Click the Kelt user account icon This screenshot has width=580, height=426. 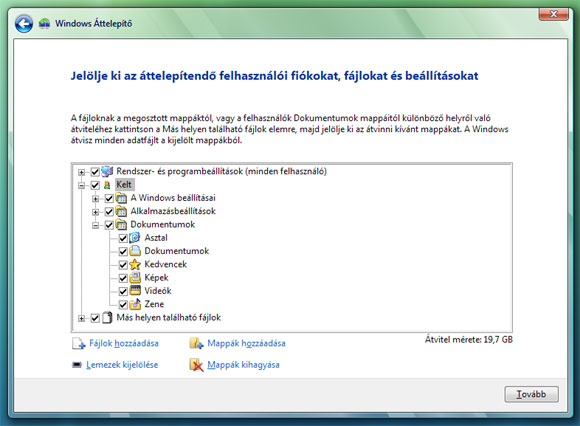(107, 185)
